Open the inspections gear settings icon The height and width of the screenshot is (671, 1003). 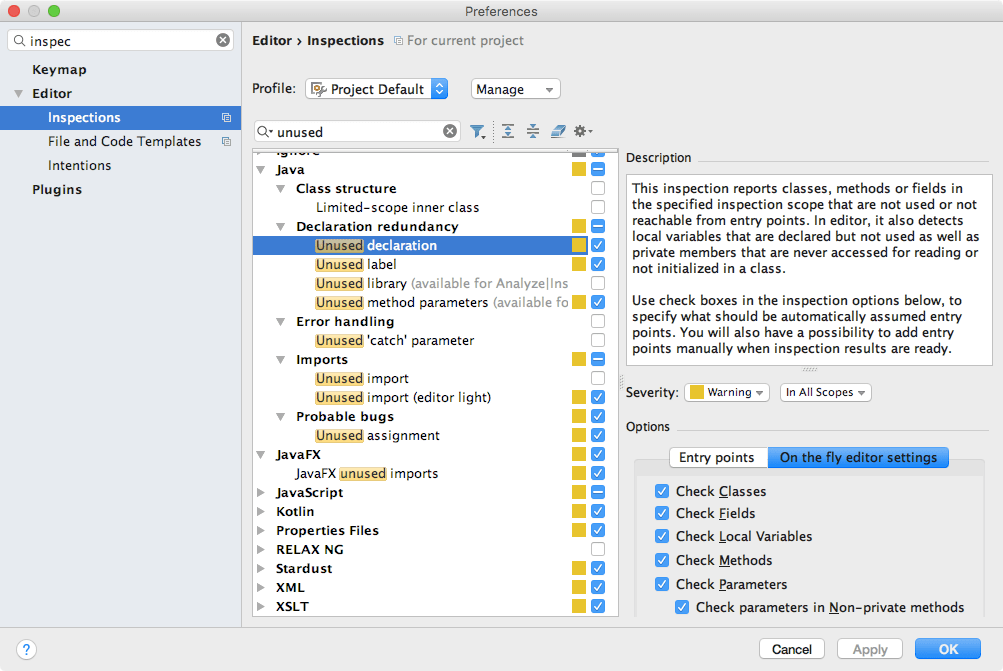point(582,131)
